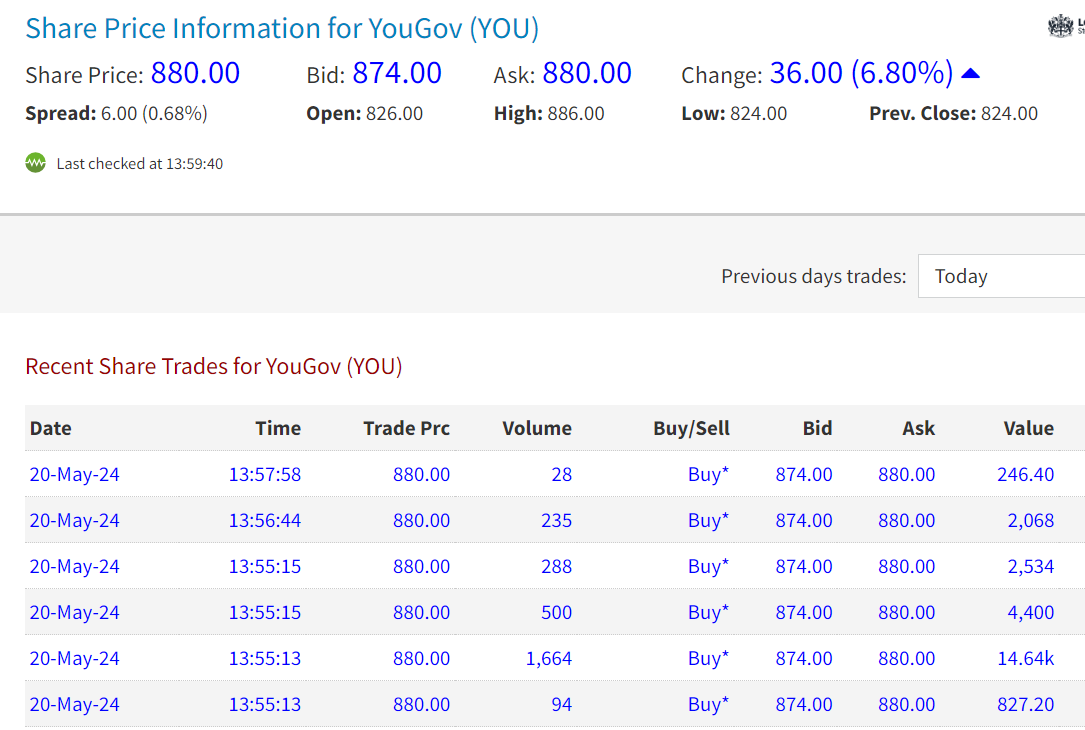Image resolution: width=1085 pixels, height=730 pixels.
Task: Click the trade value 2,534
Action: point(1031,567)
